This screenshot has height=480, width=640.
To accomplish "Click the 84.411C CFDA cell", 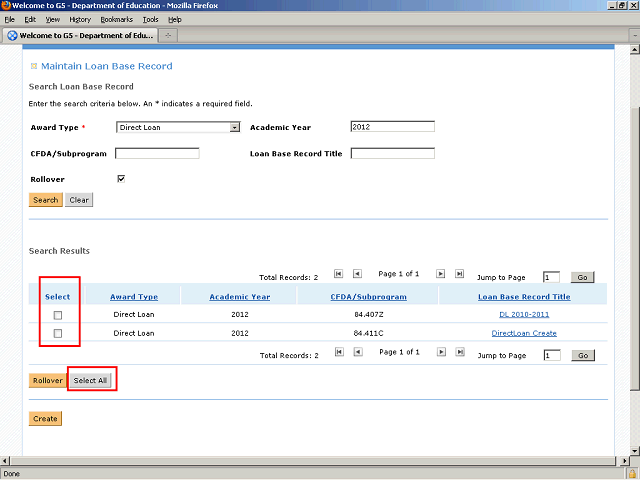I will click(369, 333).
